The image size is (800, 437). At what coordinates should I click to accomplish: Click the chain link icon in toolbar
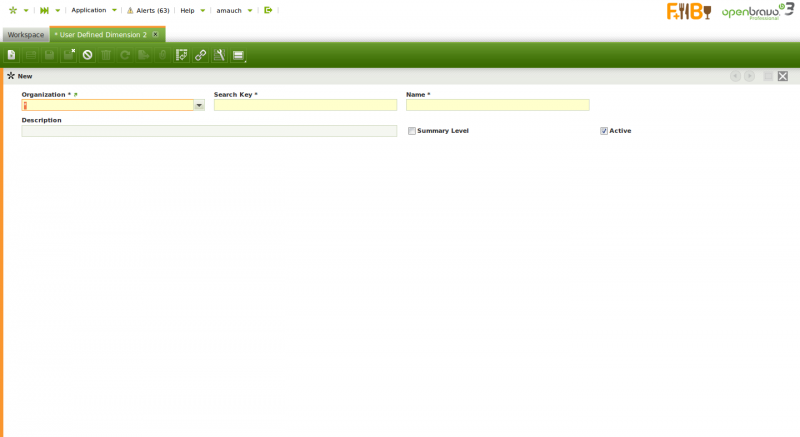coord(201,55)
